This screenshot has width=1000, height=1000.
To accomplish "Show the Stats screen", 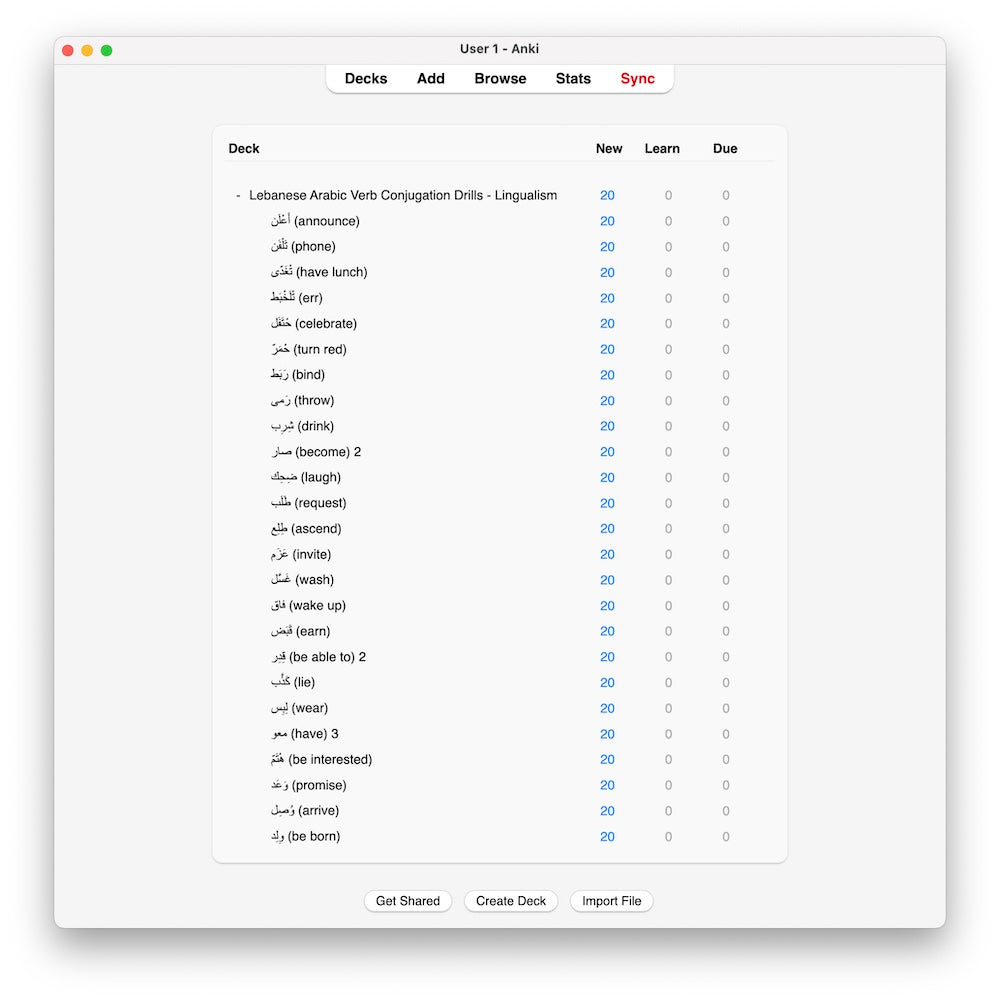I will (x=573, y=79).
